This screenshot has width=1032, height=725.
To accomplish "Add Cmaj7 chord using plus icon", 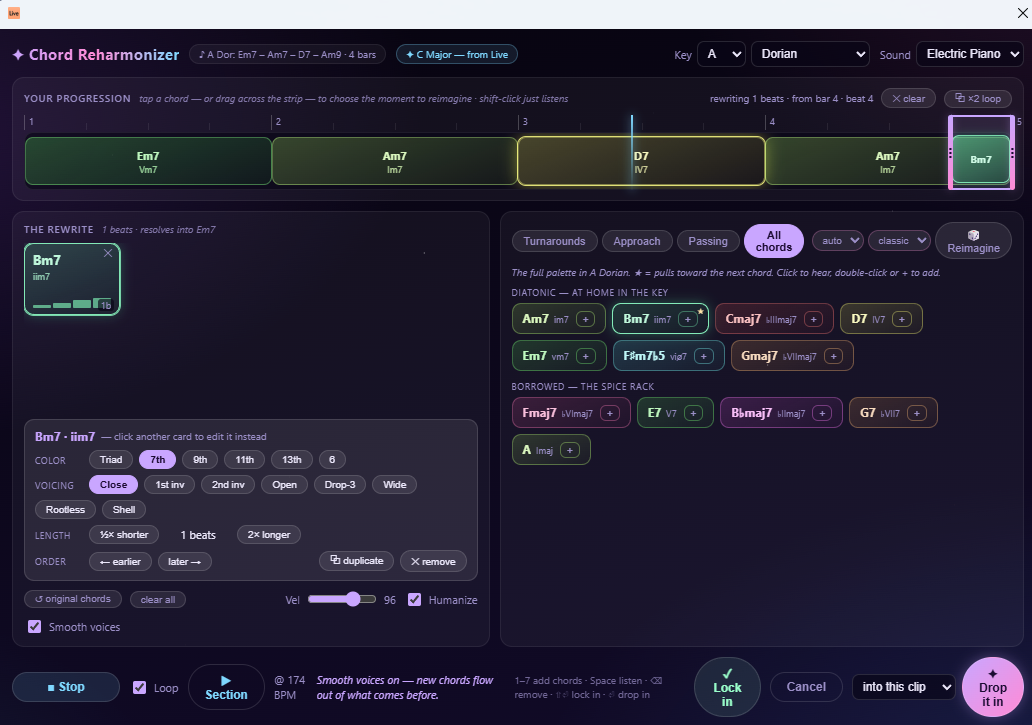I will click(813, 319).
